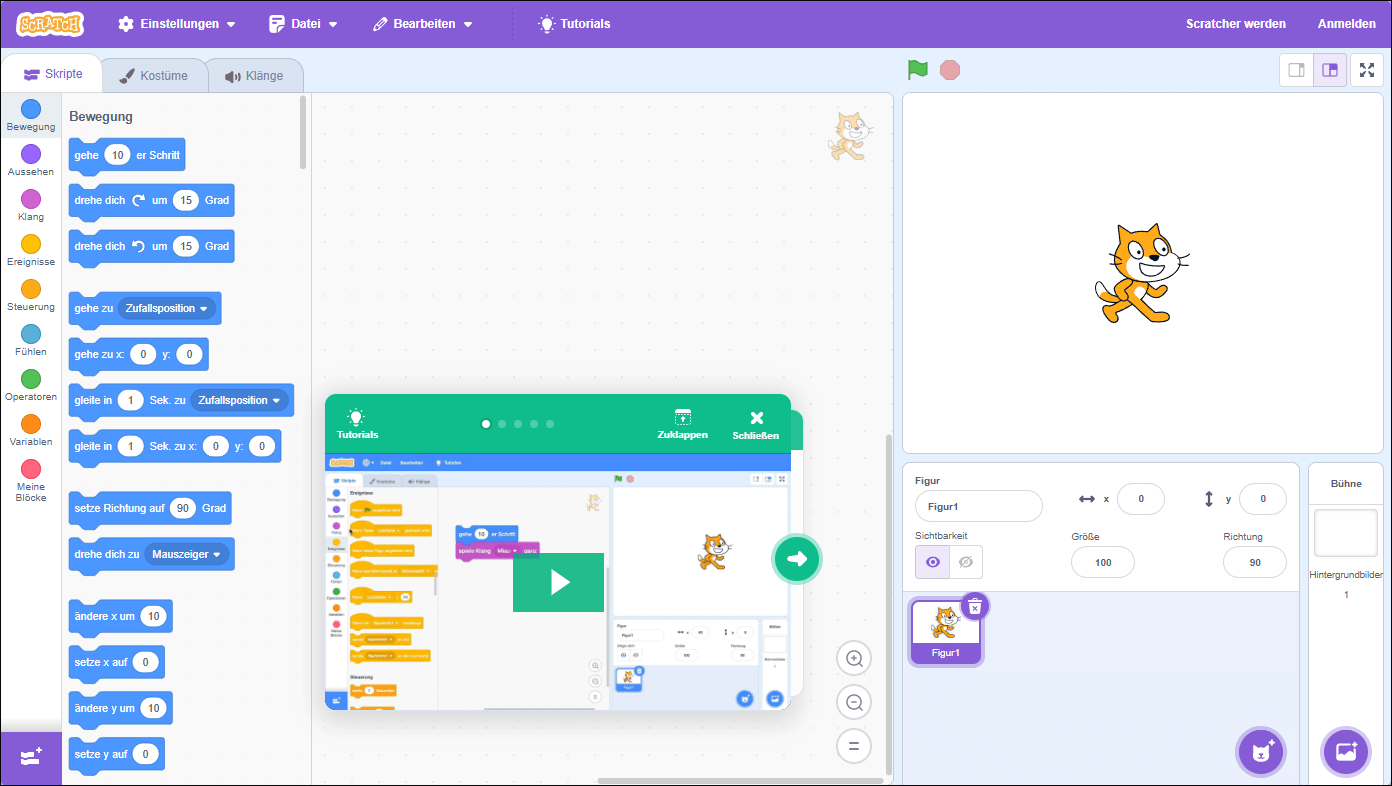Select the Variablen block category
The width and height of the screenshot is (1392, 786).
(x=31, y=431)
